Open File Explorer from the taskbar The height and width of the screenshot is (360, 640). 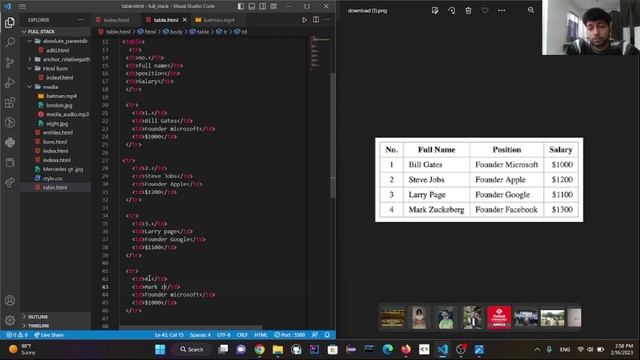pos(278,349)
